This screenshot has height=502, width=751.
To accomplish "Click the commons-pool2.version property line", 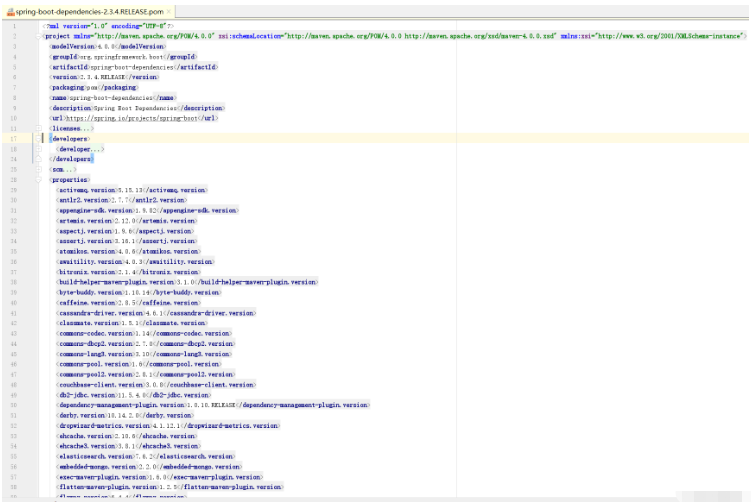I will tap(146, 375).
